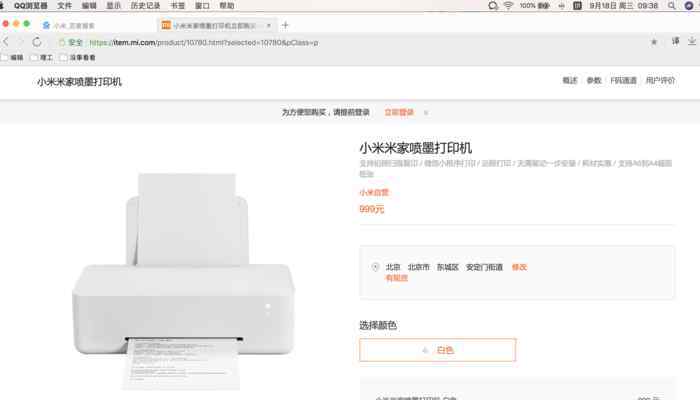The width and height of the screenshot is (700, 400).
Task: Open the 书签 menu
Action: 178,5
